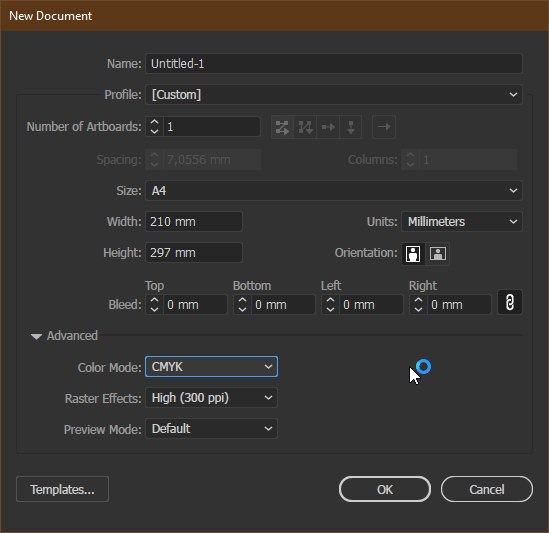This screenshot has width=549, height=533.
Task: Choose the Arrange by Row layout icon
Action: [328, 127]
